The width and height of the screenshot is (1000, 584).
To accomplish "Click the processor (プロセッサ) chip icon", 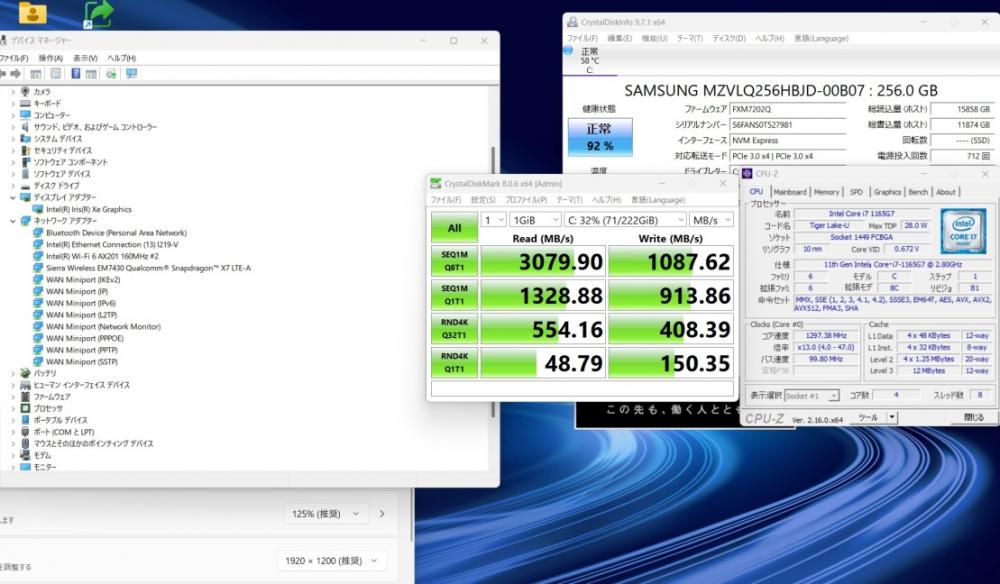I will click(26, 408).
